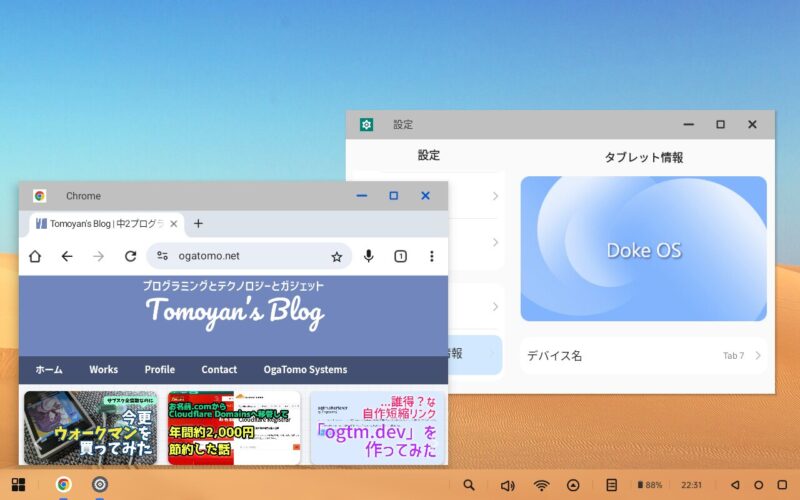Open the taskbar volume control

click(507, 485)
